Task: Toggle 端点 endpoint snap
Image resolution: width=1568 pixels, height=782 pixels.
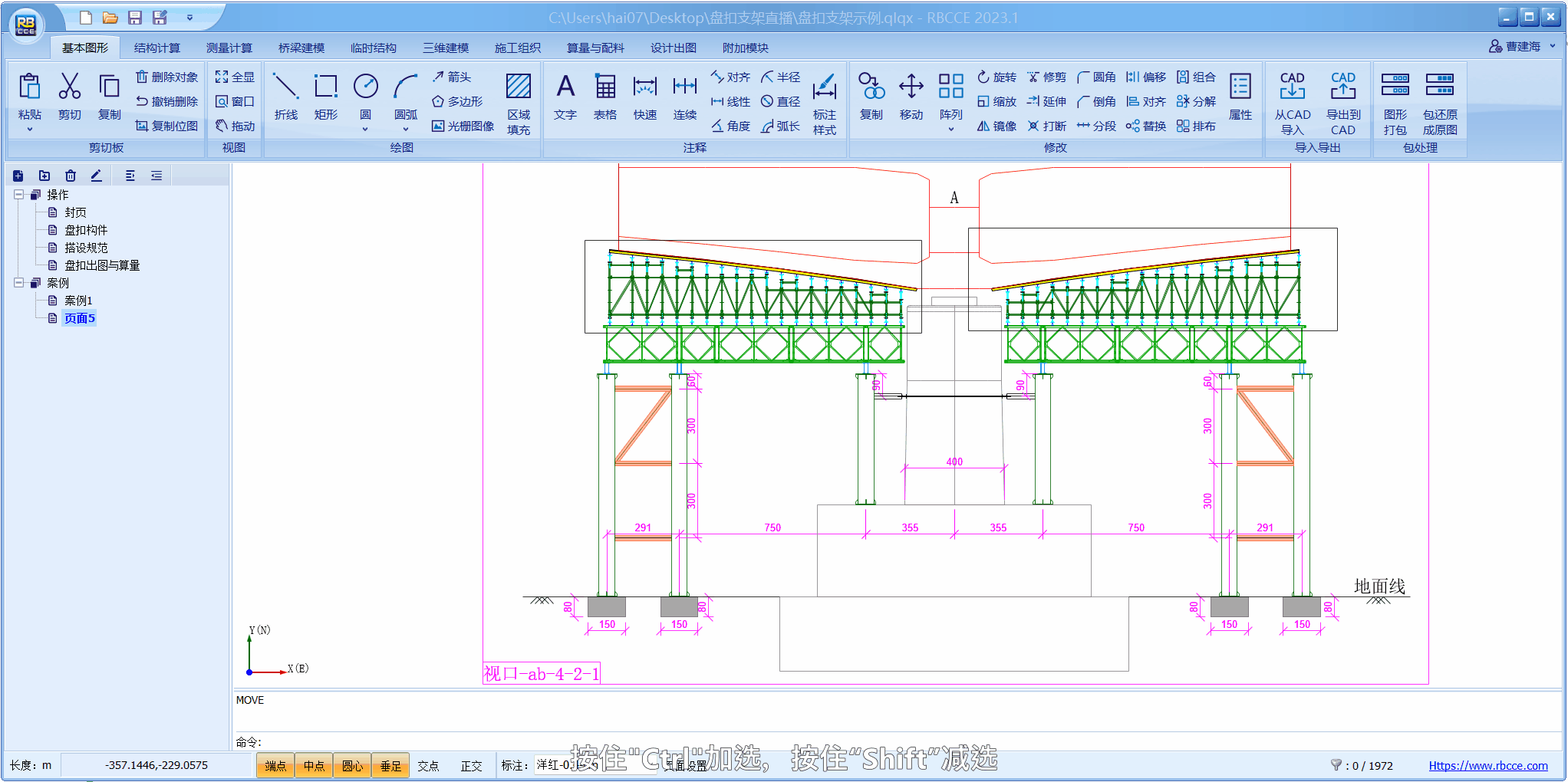Action: (275, 765)
